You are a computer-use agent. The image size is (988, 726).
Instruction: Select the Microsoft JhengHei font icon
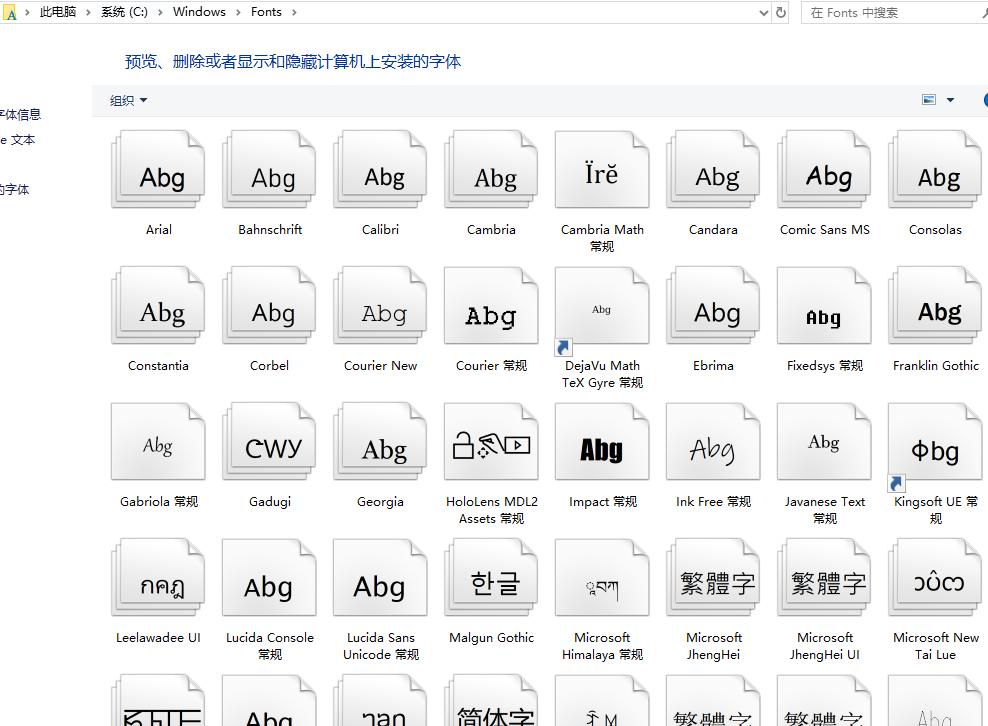(x=713, y=577)
